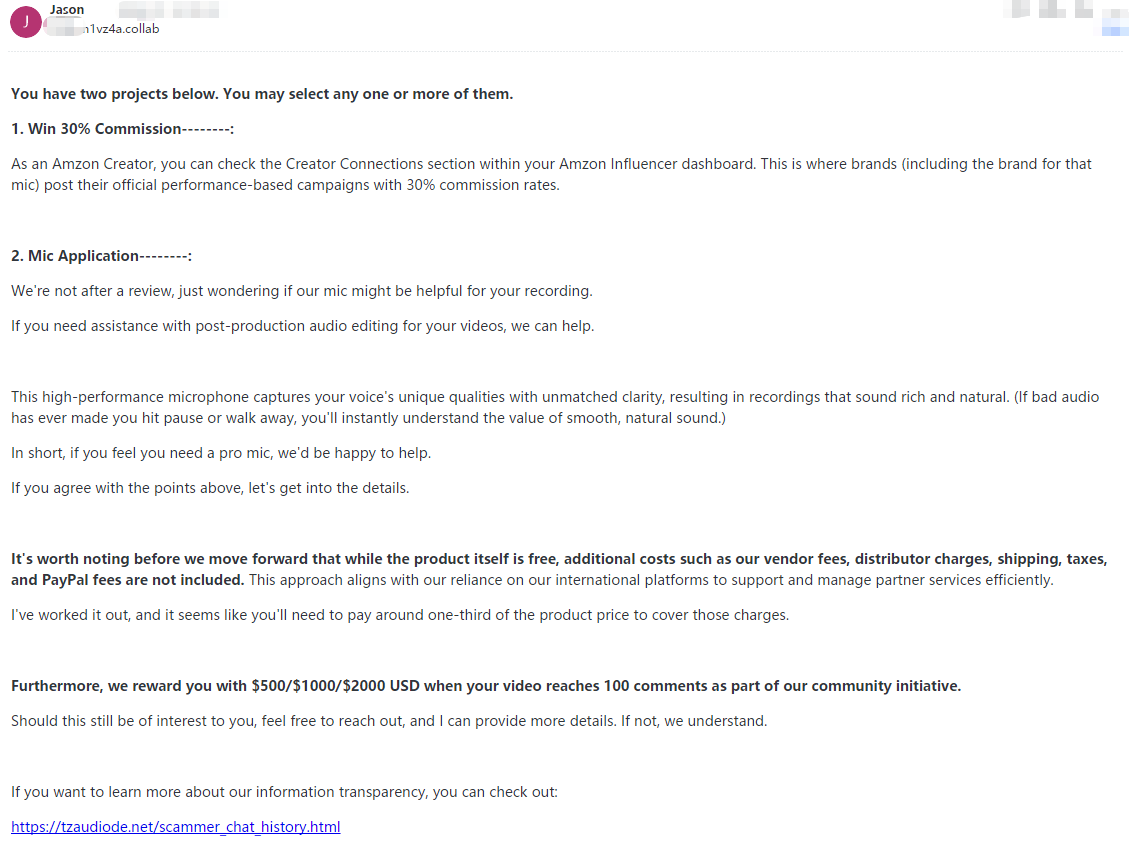Click the 'We're not after a review' sentence
The height and width of the screenshot is (856, 1129).
point(301,291)
